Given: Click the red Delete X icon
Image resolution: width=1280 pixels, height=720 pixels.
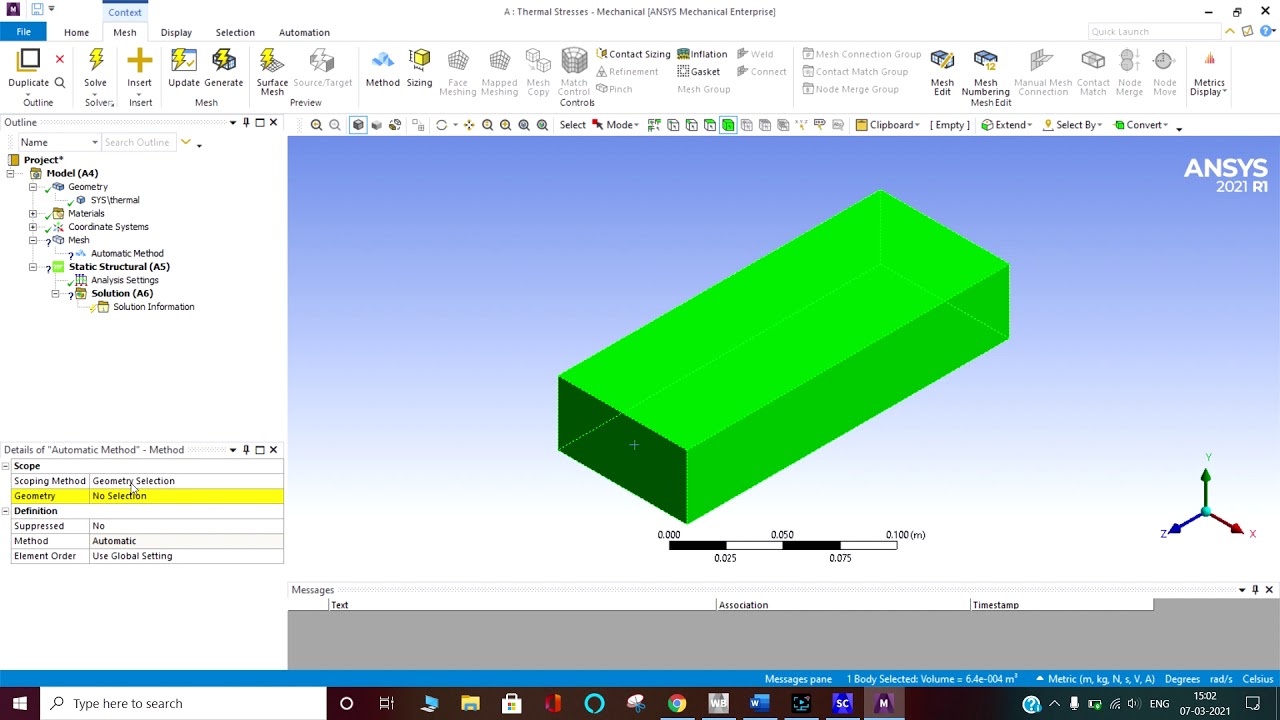Looking at the screenshot, I should [x=59, y=60].
